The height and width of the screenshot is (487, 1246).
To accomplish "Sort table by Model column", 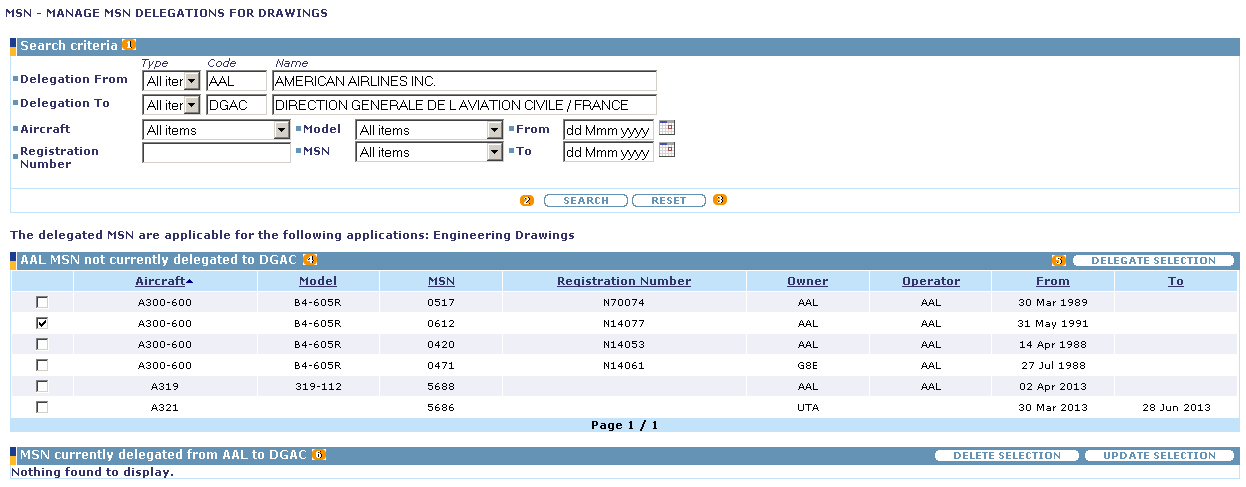I will (318, 281).
